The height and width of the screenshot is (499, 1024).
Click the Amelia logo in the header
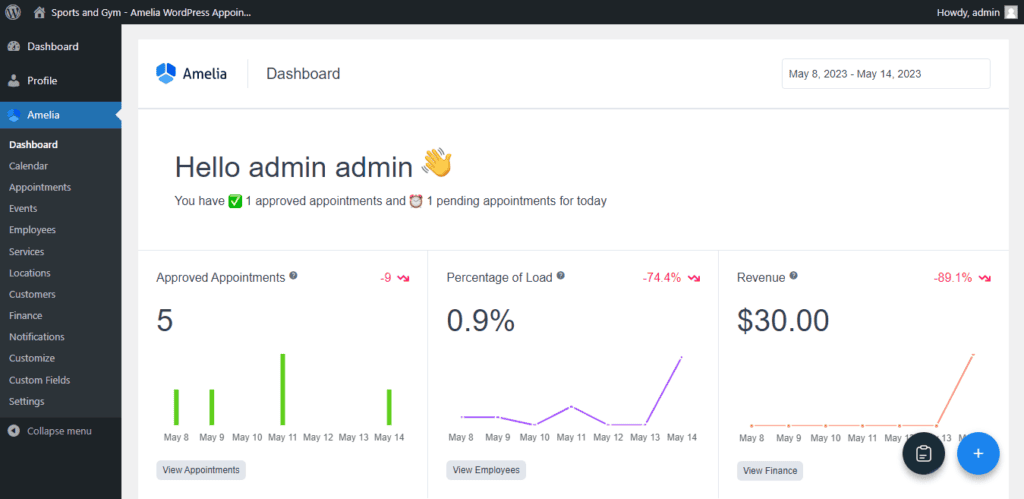click(191, 73)
